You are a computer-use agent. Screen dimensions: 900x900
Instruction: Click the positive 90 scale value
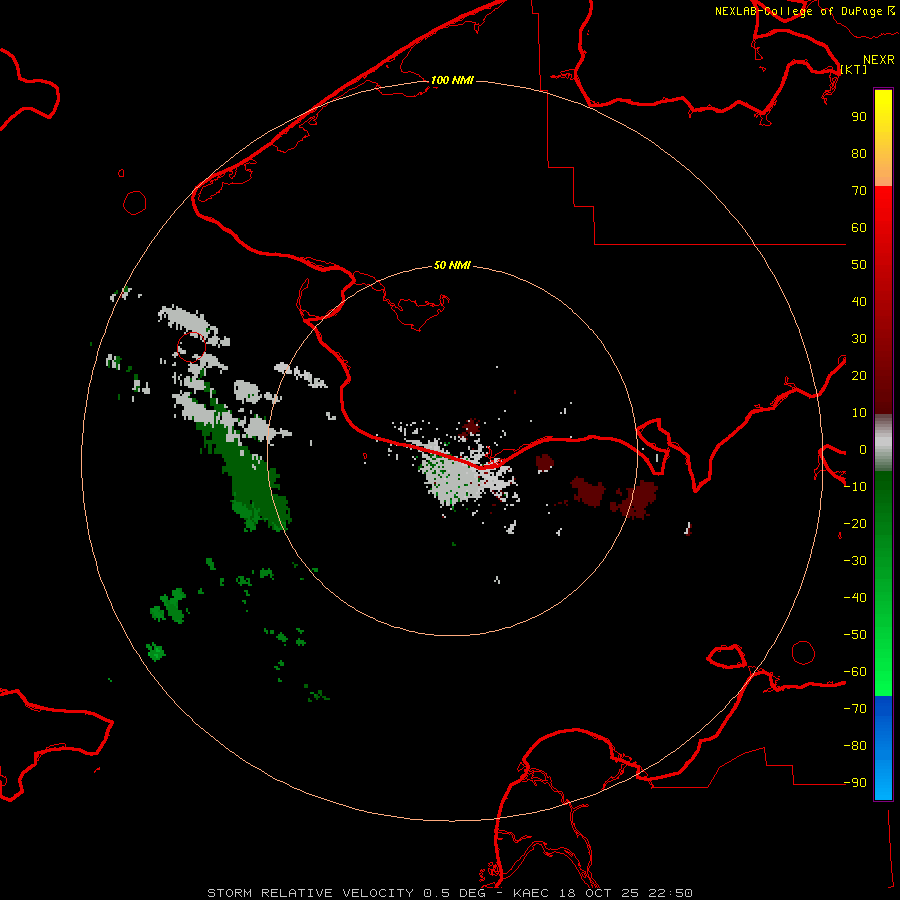click(x=859, y=117)
